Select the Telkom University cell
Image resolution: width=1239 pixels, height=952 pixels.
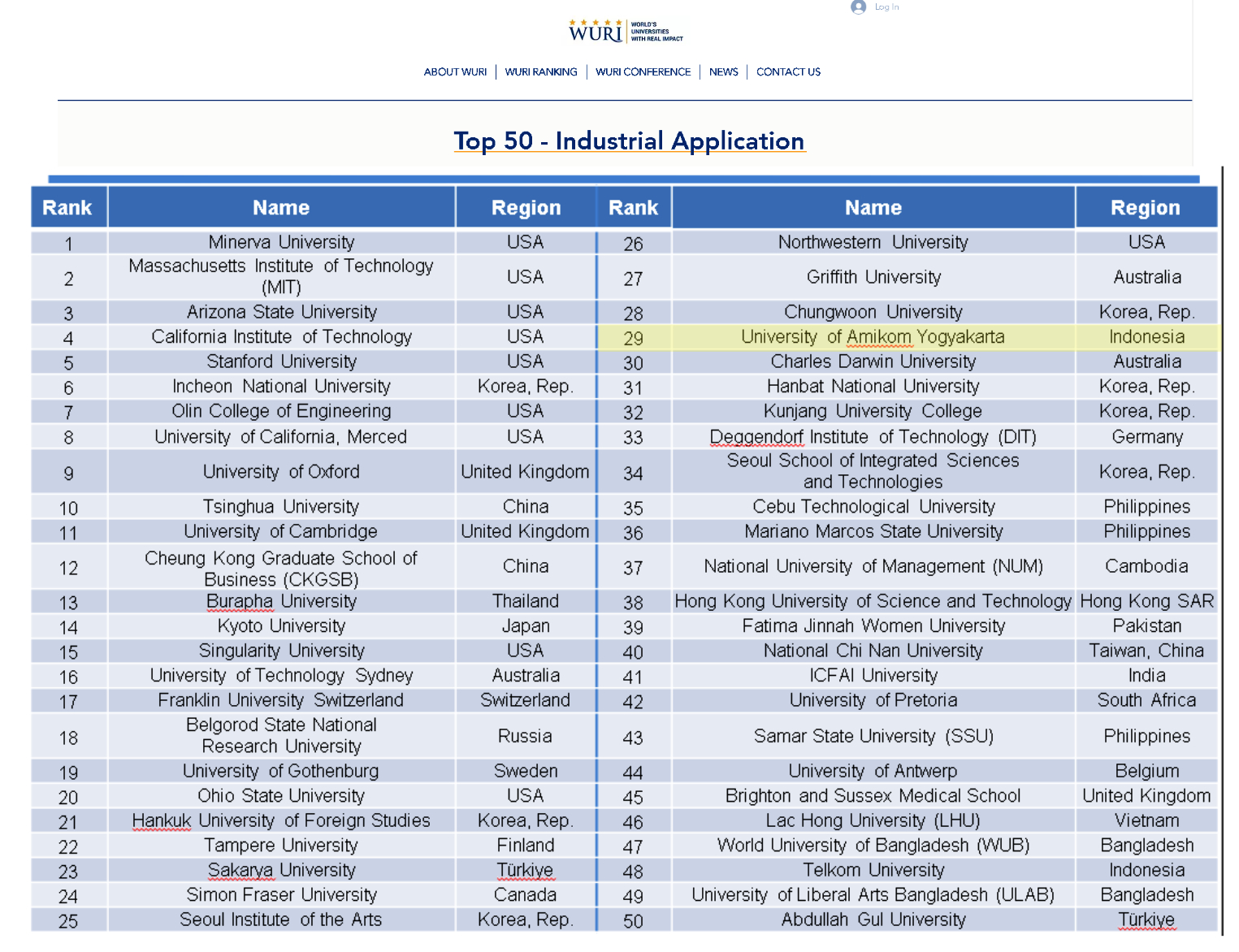click(873, 870)
